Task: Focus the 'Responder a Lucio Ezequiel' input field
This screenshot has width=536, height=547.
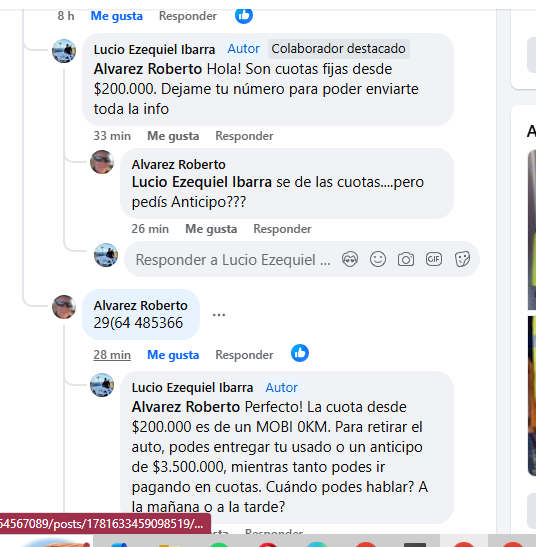Action: [x=233, y=260]
